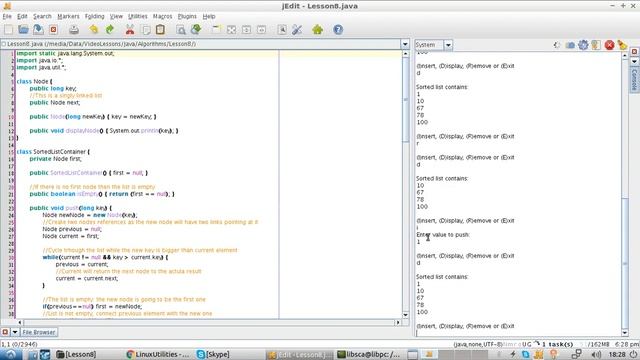
Task: Close bottom dock red square button
Action: click(5, 332)
